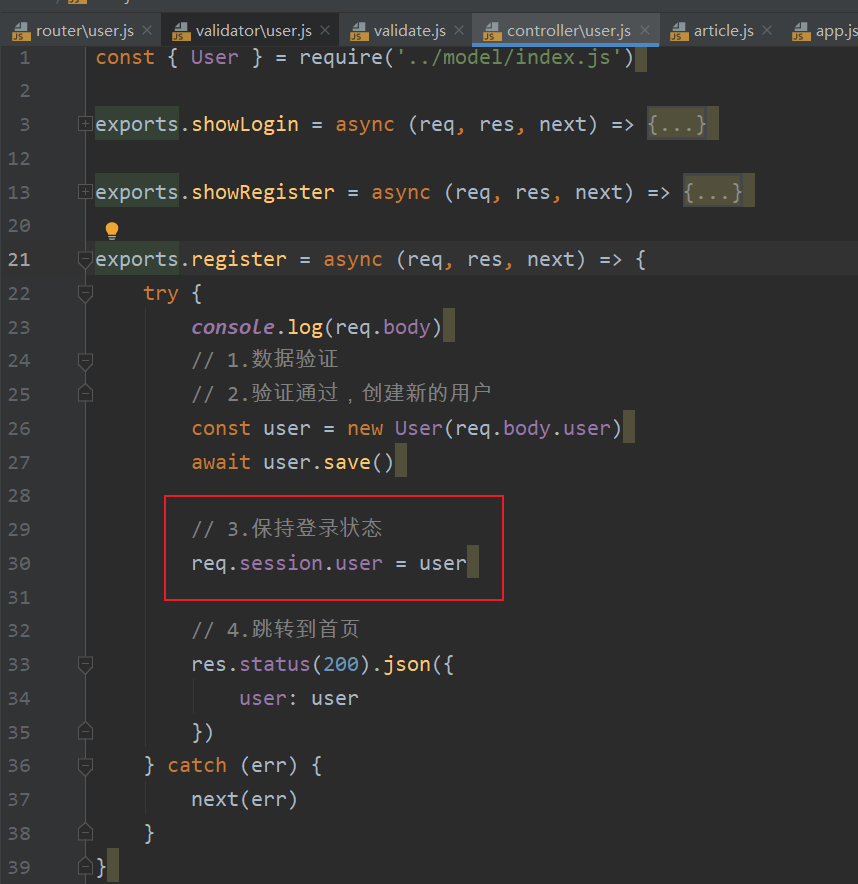Collapse the try block at line 22
This screenshot has height=884, width=858.
(85, 294)
